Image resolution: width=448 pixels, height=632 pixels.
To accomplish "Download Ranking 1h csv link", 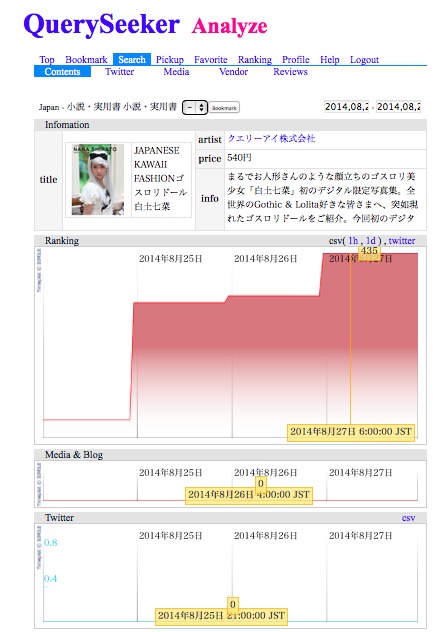I will click(x=353, y=241).
